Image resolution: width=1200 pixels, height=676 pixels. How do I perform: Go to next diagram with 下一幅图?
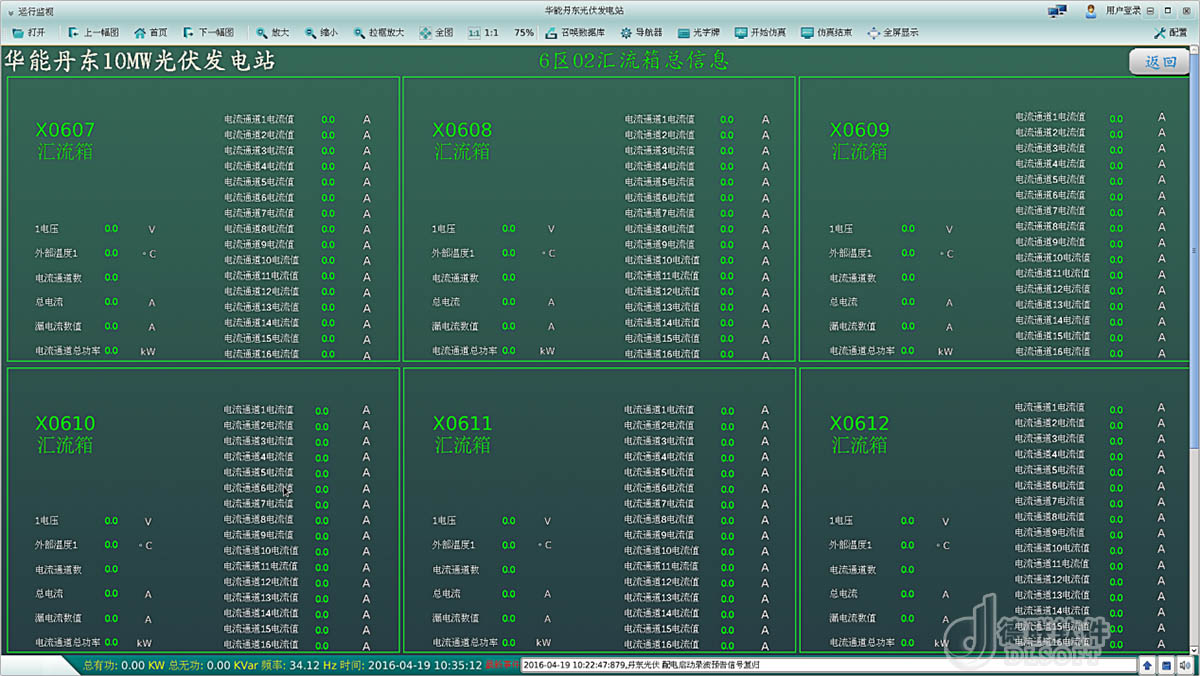(x=208, y=33)
